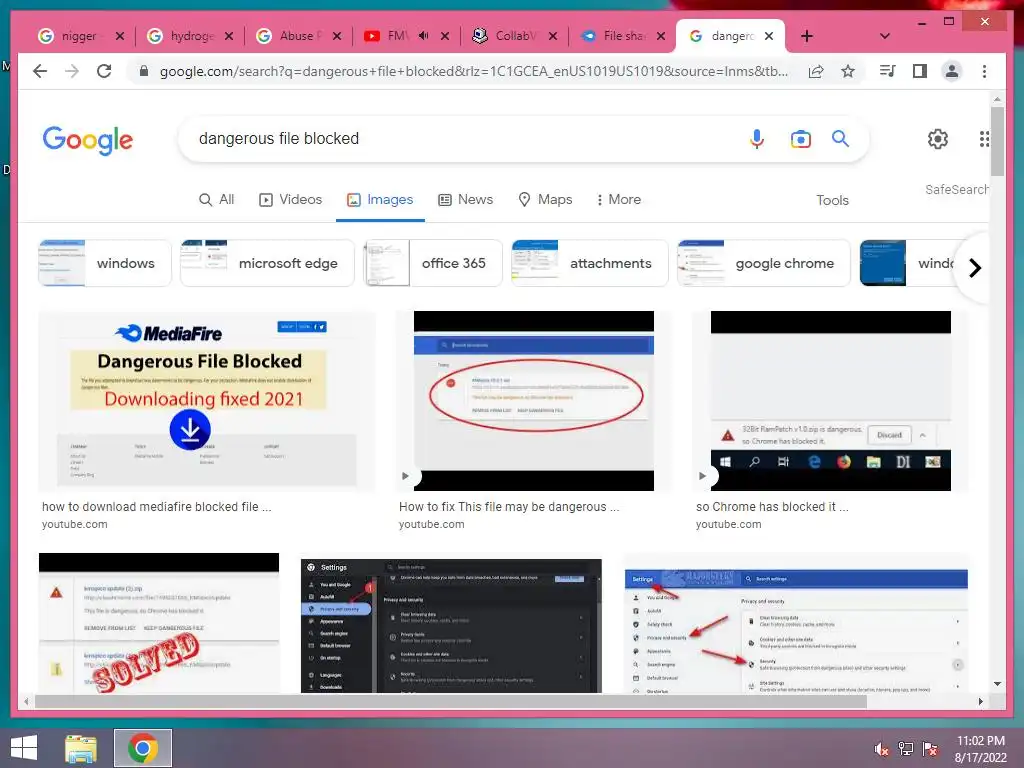The width and height of the screenshot is (1024, 768).
Task: Close the 'hydroge' tab
Action: point(229,36)
